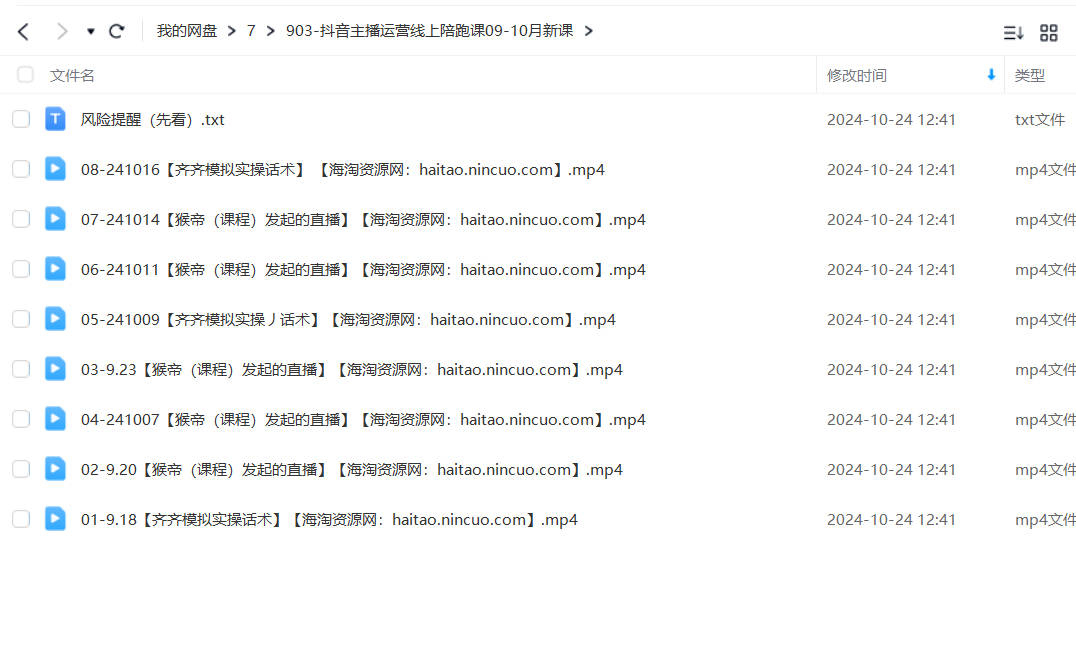
Task: Open folder 7 in the breadcrumb
Action: (x=251, y=31)
